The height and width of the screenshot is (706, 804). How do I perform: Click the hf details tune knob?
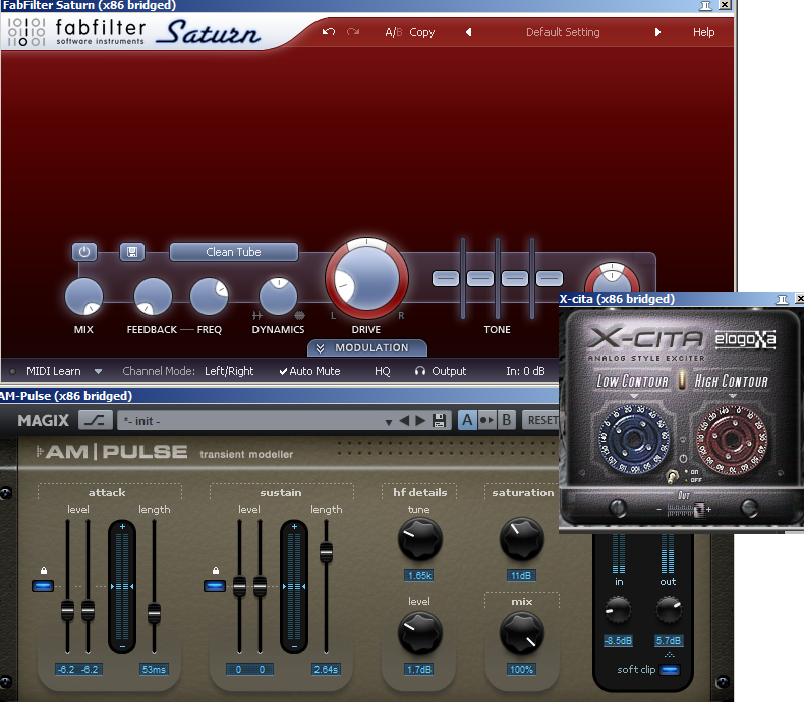(420, 540)
